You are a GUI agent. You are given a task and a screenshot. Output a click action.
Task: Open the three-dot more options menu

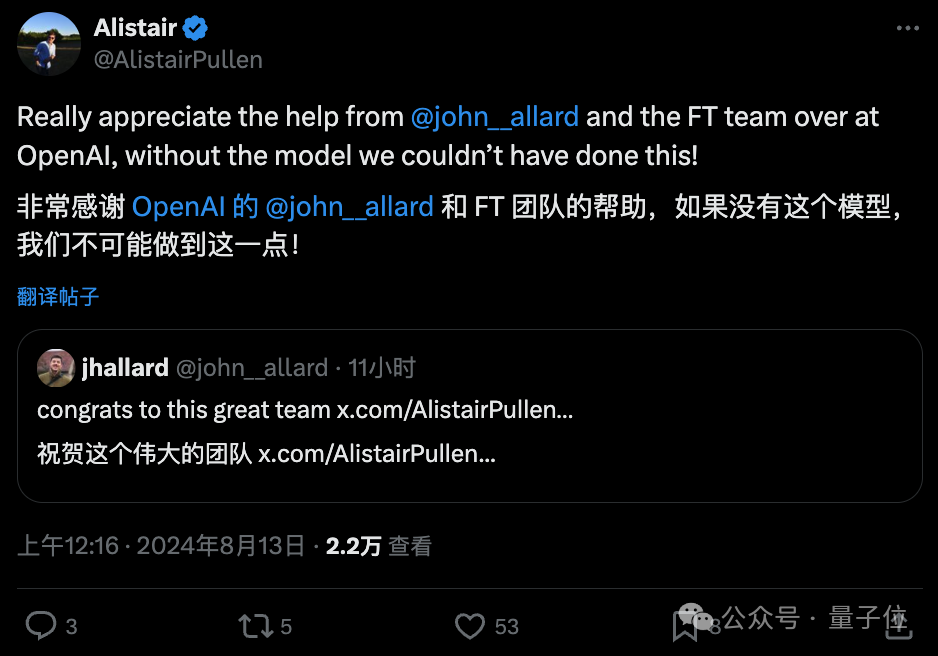907,29
